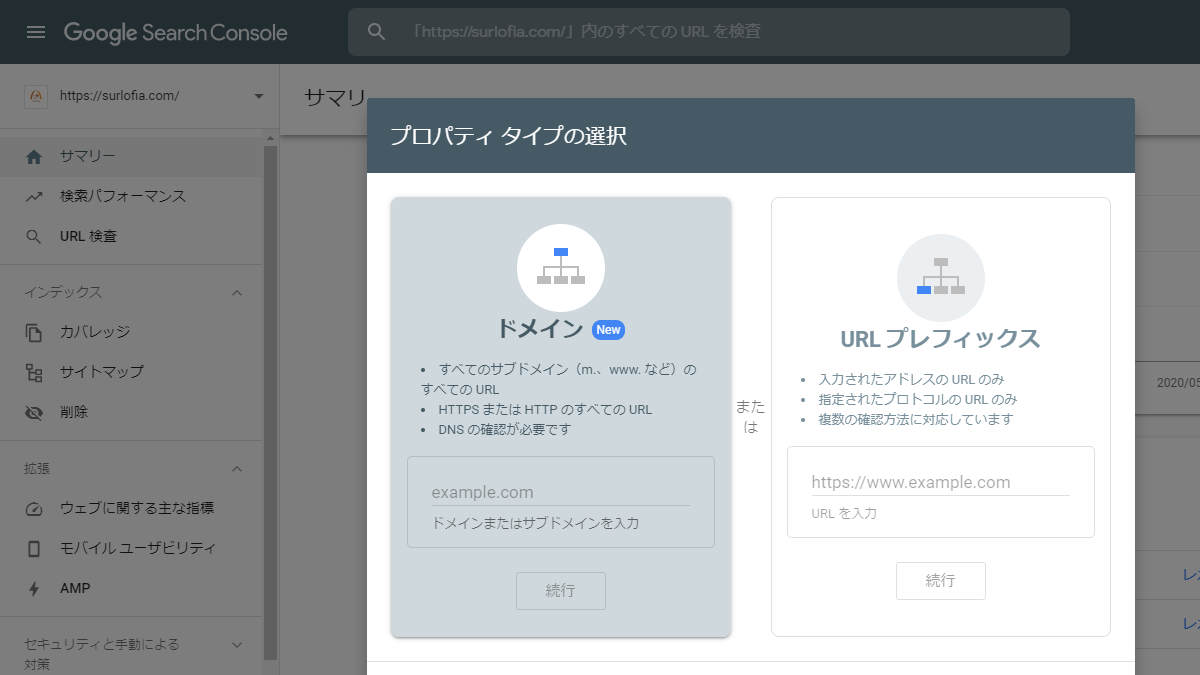The height and width of the screenshot is (675, 1200).
Task: Collapse the 拡張 section
Action: pos(237,469)
